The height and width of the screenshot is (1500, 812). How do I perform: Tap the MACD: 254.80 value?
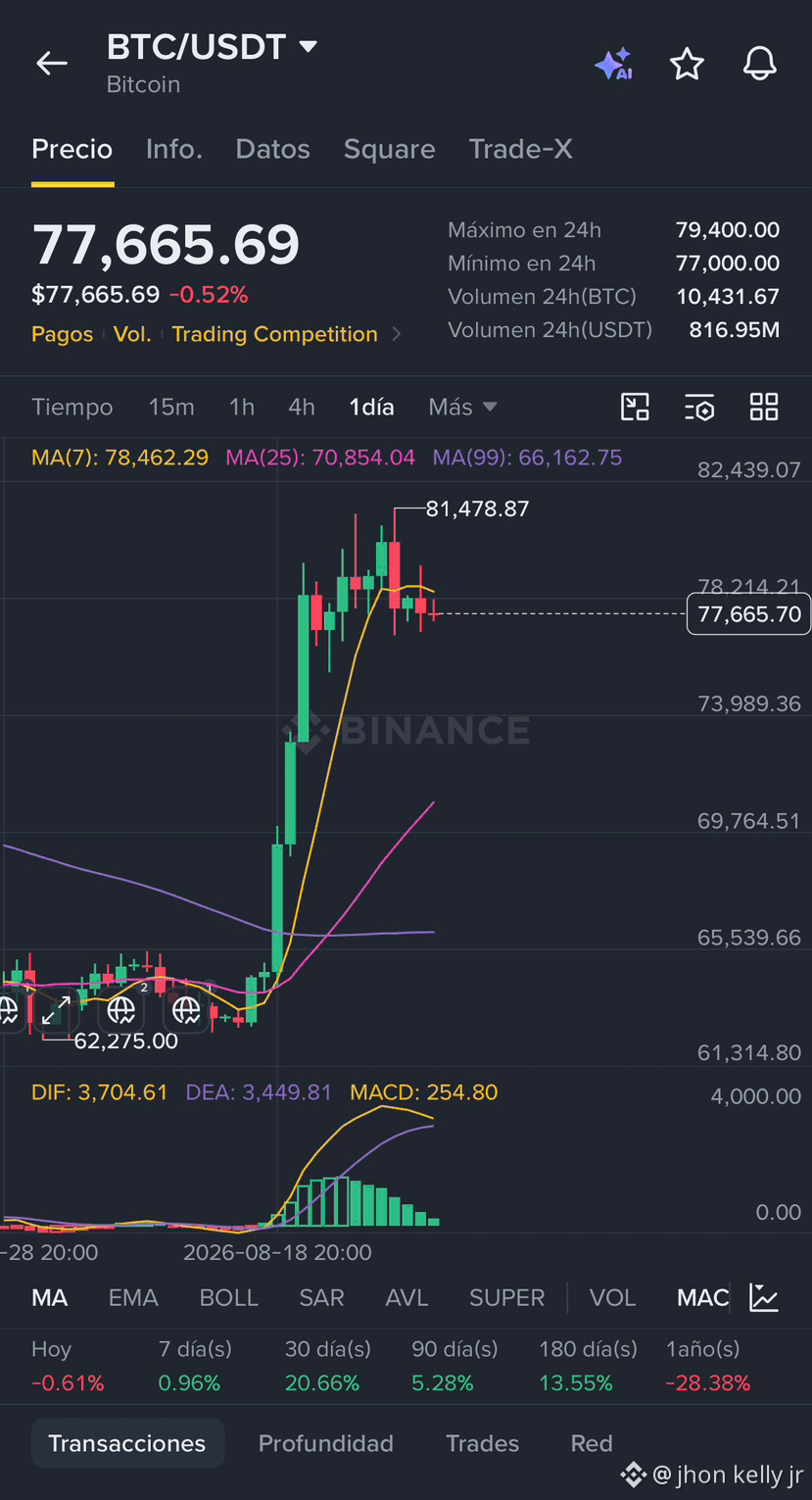[x=424, y=1092]
